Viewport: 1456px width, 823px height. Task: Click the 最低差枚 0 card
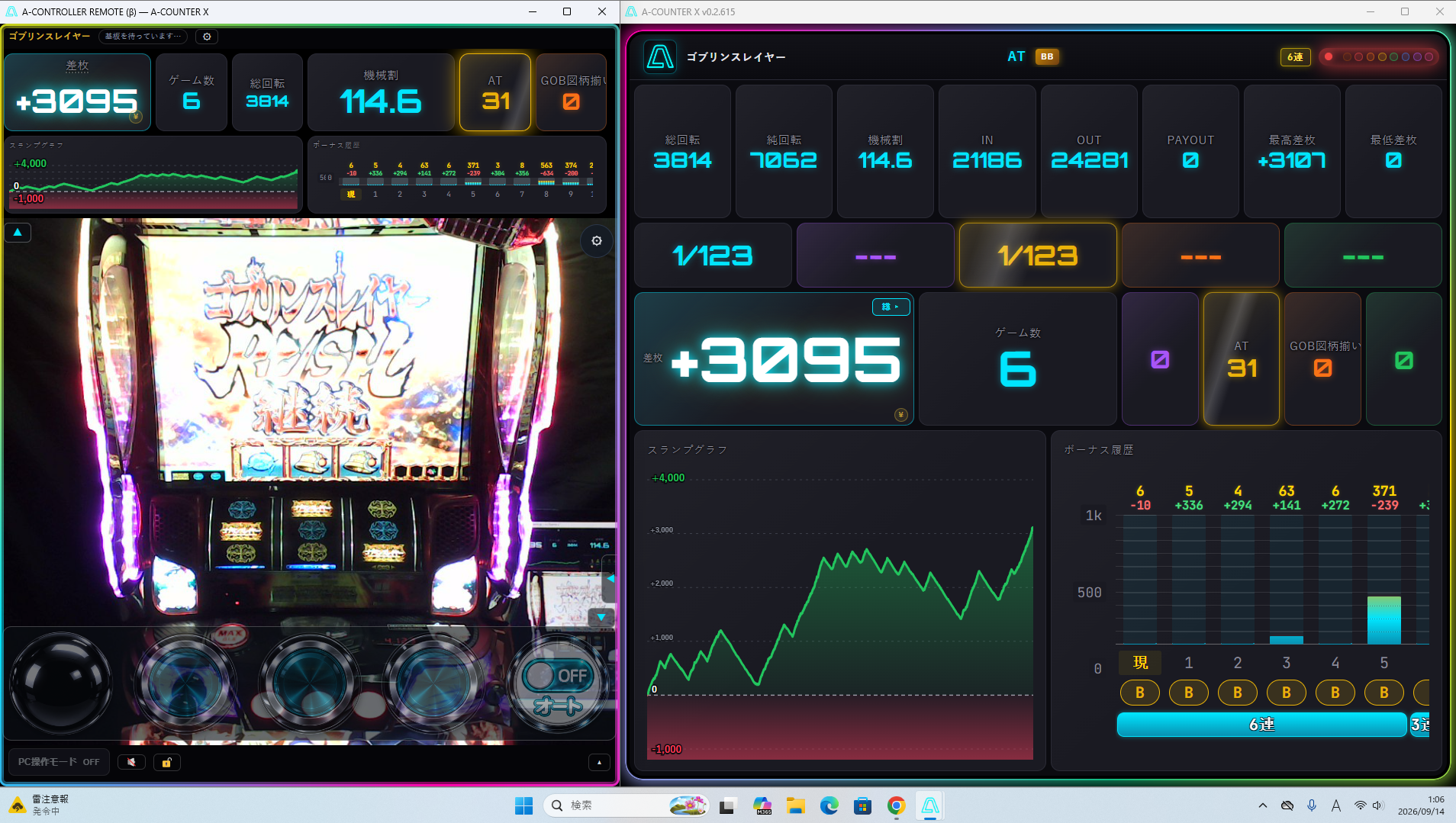[1393, 151]
